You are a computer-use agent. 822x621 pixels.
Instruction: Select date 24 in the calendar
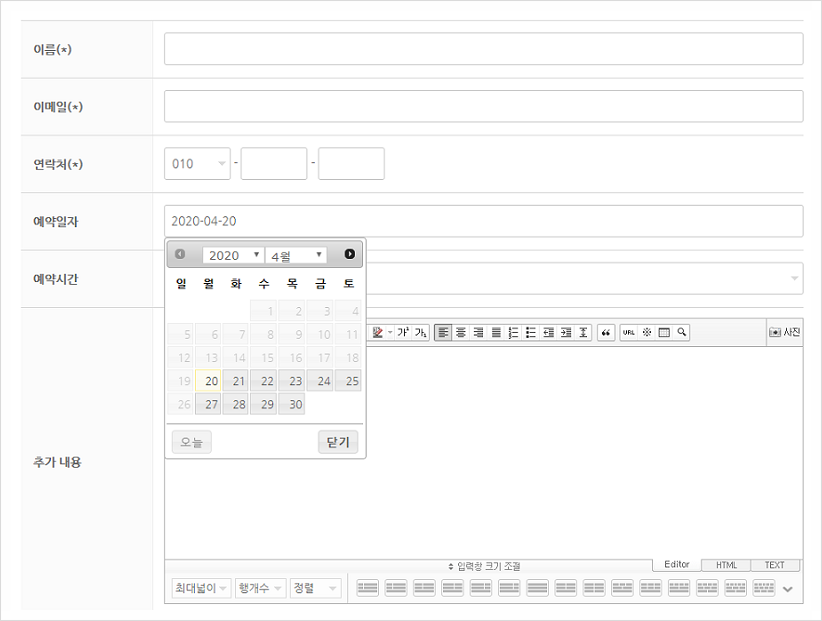click(x=320, y=381)
